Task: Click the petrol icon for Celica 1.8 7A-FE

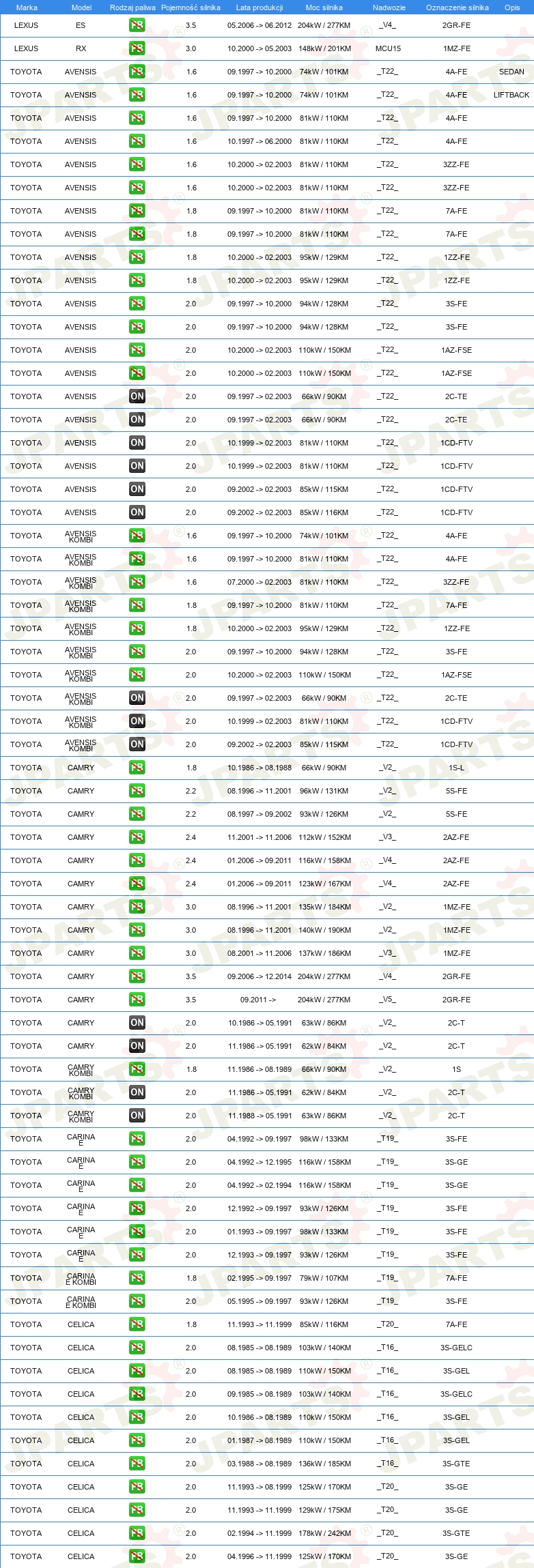Action: tap(137, 1324)
